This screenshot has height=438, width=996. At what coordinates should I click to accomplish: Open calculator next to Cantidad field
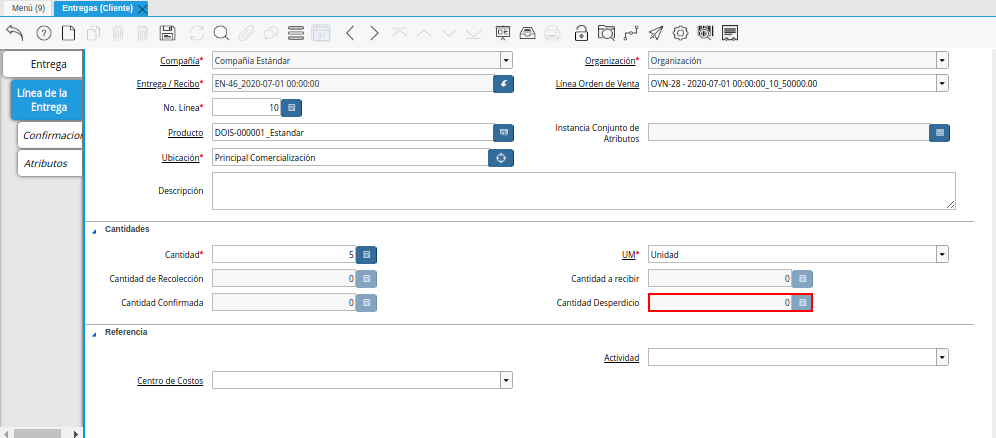367,255
